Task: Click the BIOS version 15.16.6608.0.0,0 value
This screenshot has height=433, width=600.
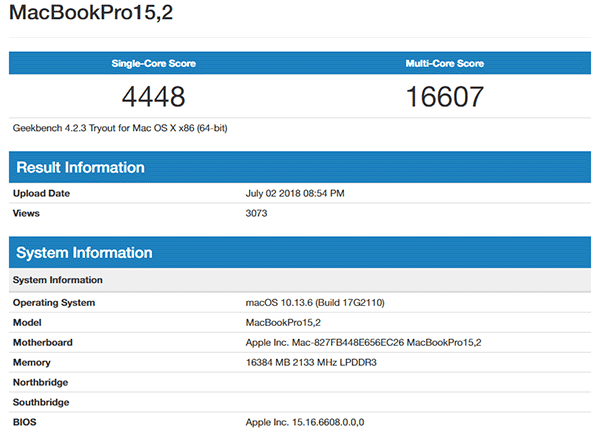Action: click(x=305, y=422)
